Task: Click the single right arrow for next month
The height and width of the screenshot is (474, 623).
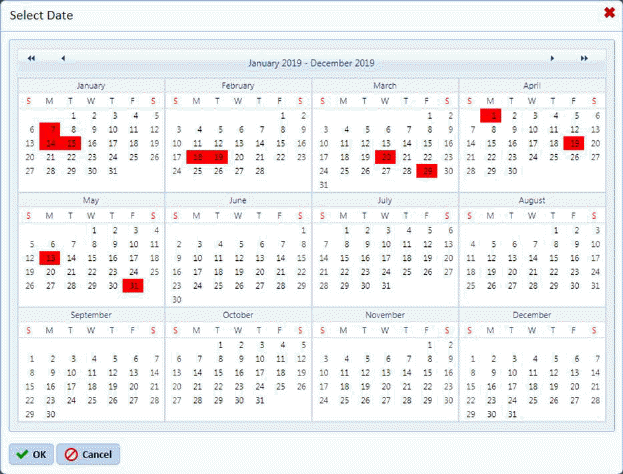Action: [x=551, y=59]
